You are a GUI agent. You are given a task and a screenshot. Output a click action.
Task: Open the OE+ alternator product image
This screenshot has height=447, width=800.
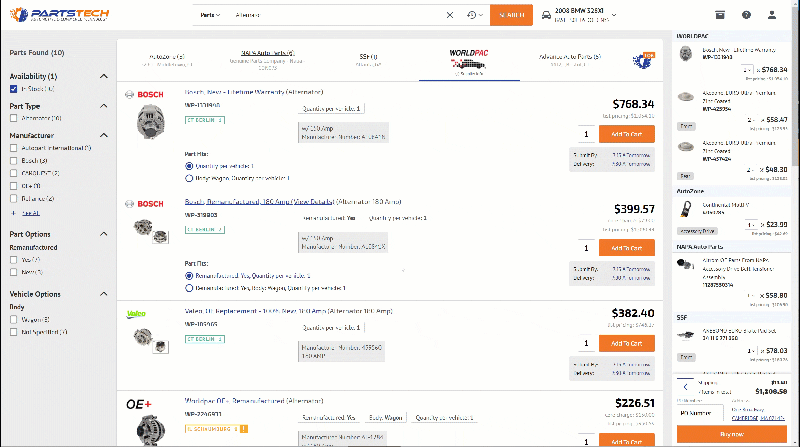(x=151, y=430)
